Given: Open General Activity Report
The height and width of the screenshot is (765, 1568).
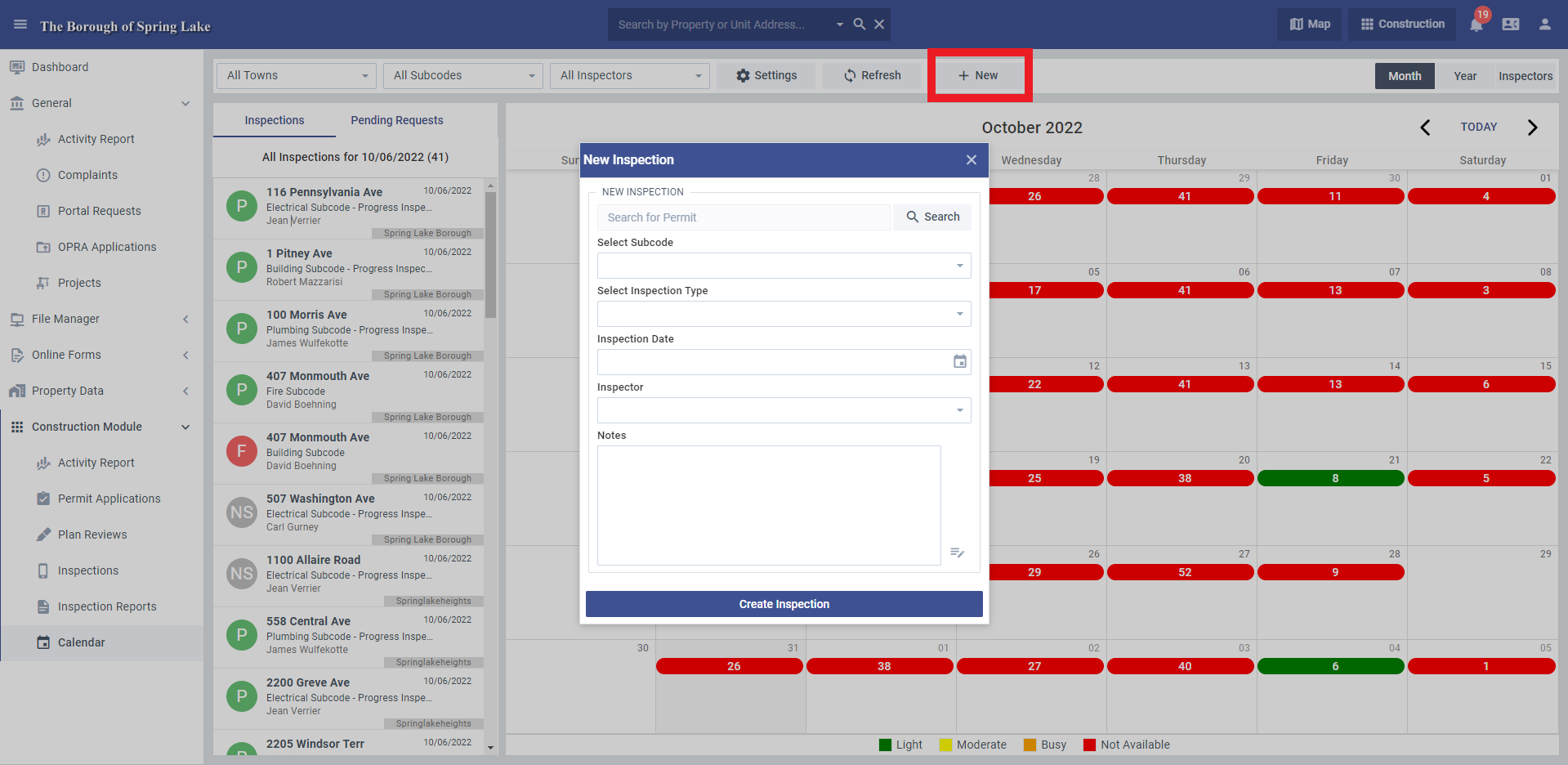Looking at the screenshot, I should pos(96,139).
